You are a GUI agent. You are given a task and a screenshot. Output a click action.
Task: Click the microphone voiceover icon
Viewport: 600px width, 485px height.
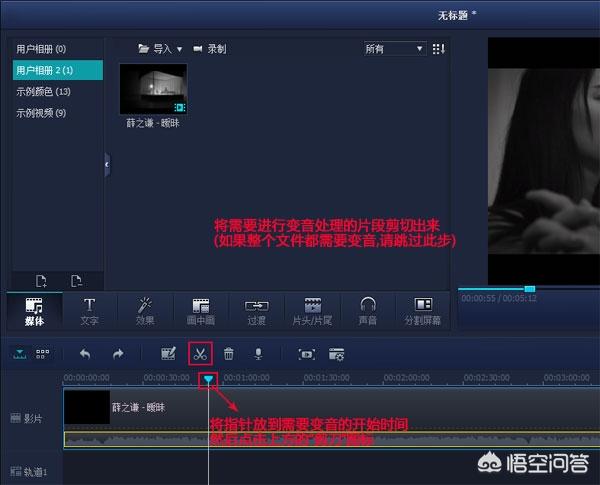click(x=257, y=354)
